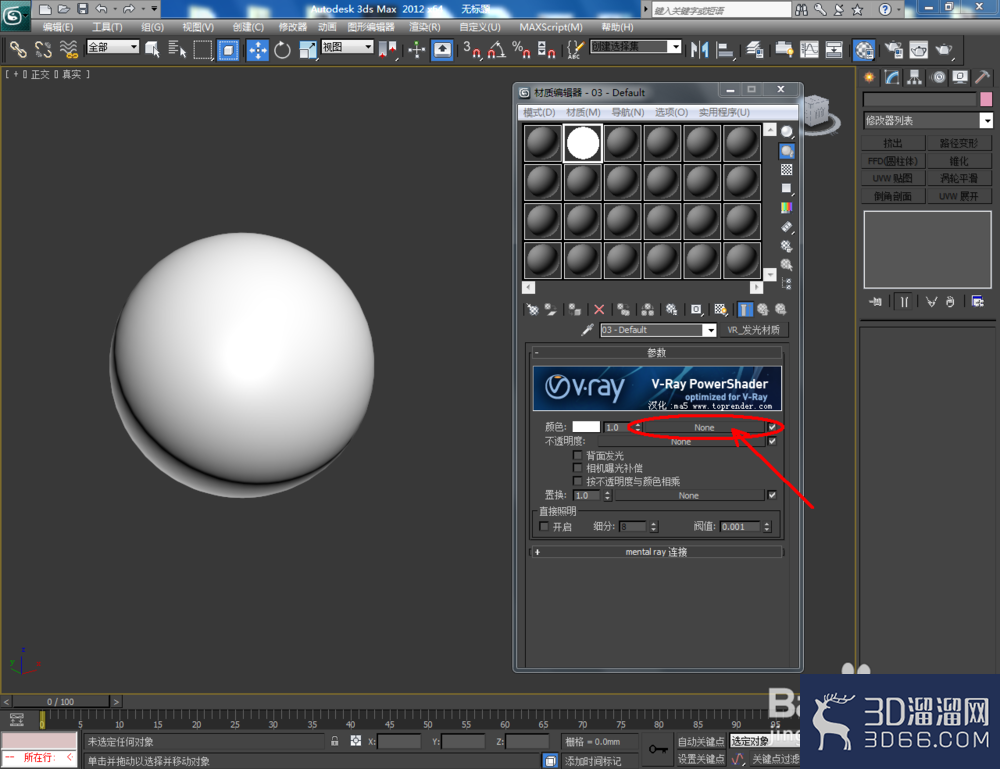Screen dimensions: 1000x769
Task: Open Utilities hammer panel icon
Action: (x=982, y=77)
